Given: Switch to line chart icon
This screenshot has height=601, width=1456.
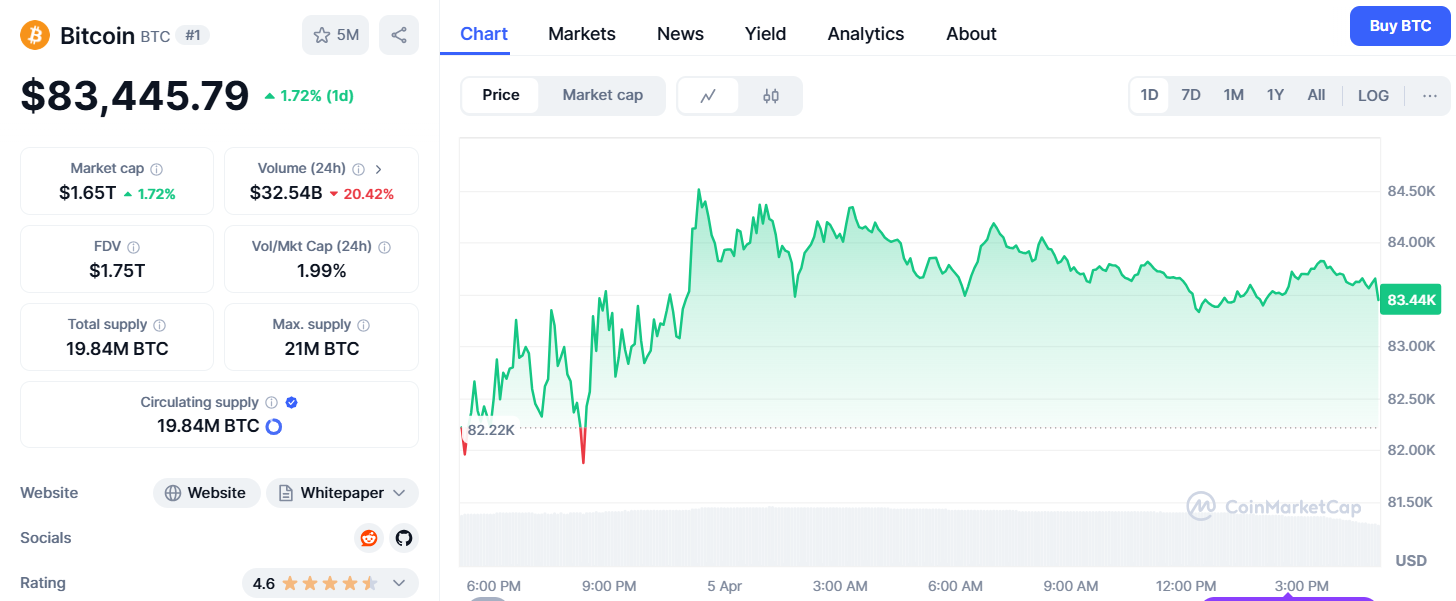Looking at the screenshot, I should pos(708,96).
